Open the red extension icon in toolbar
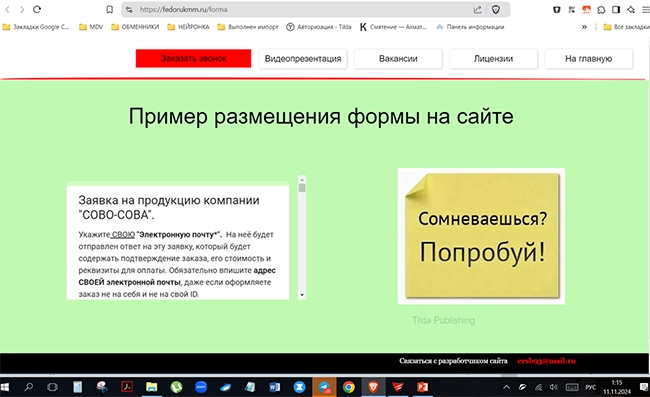The image size is (650, 397). pos(586,10)
